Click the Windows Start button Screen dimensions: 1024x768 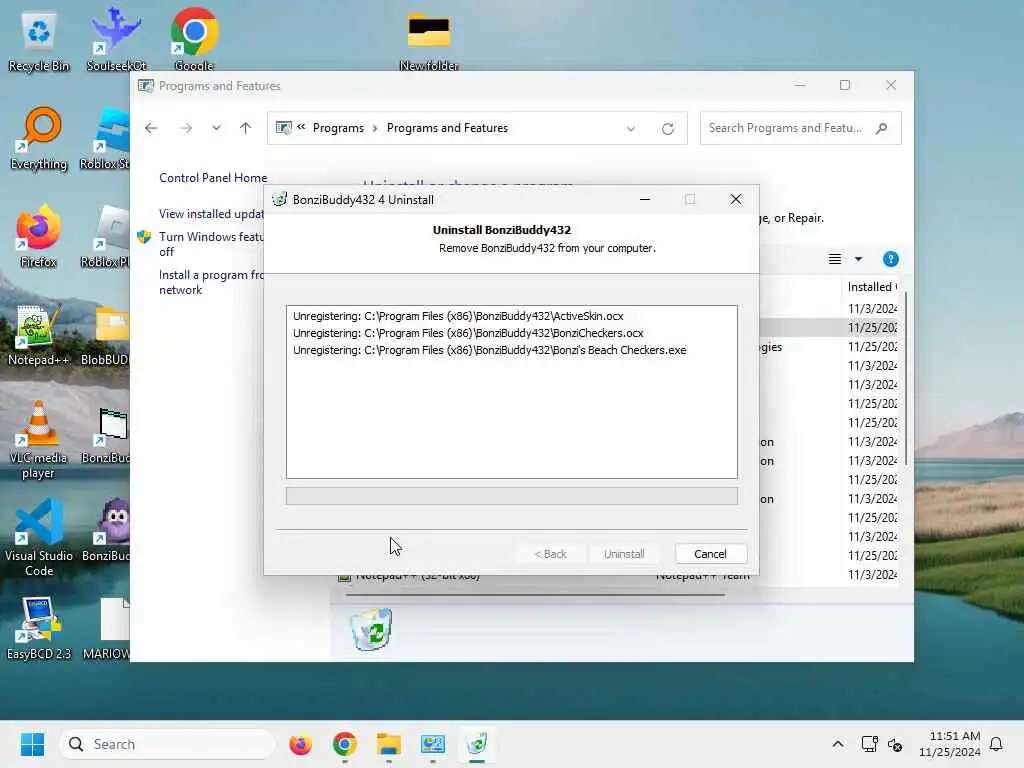pos(32,744)
